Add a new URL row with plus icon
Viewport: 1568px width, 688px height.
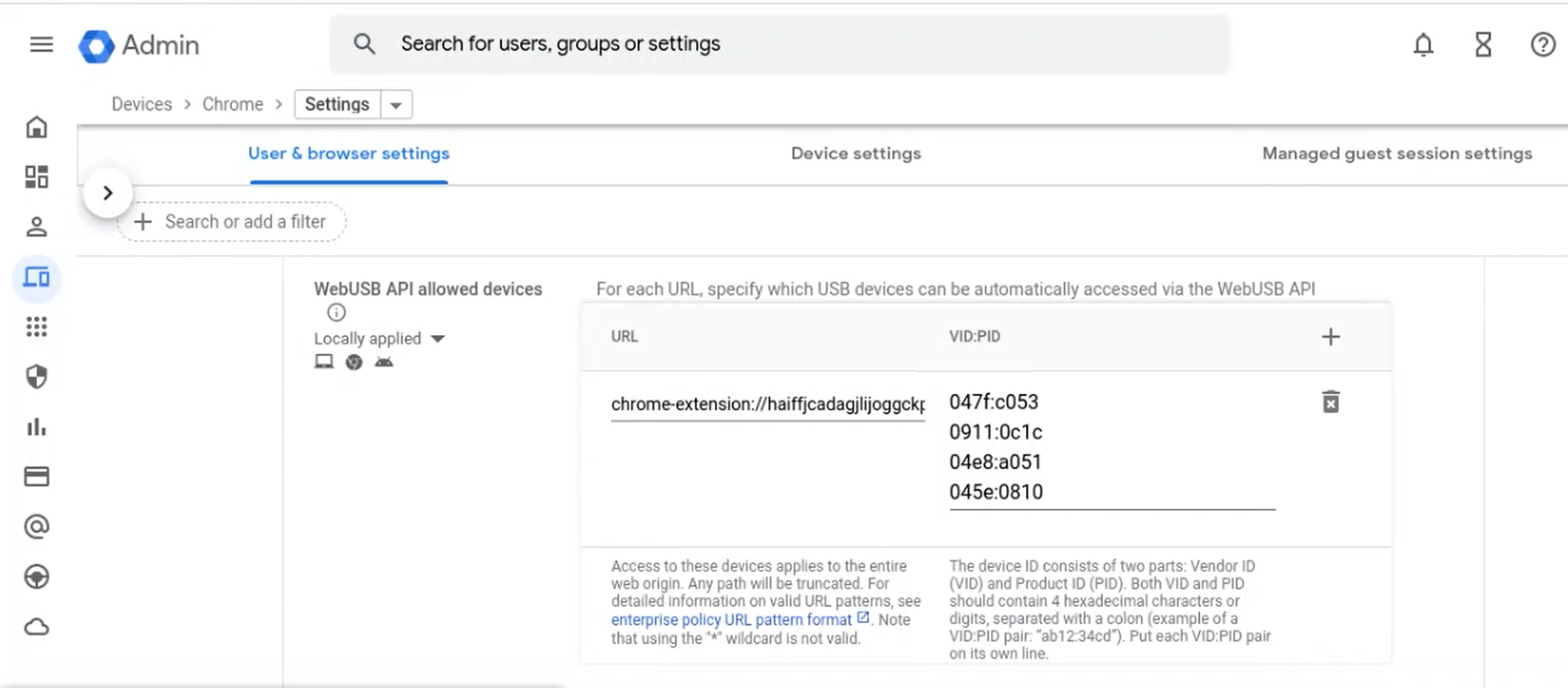(x=1330, y=336)
